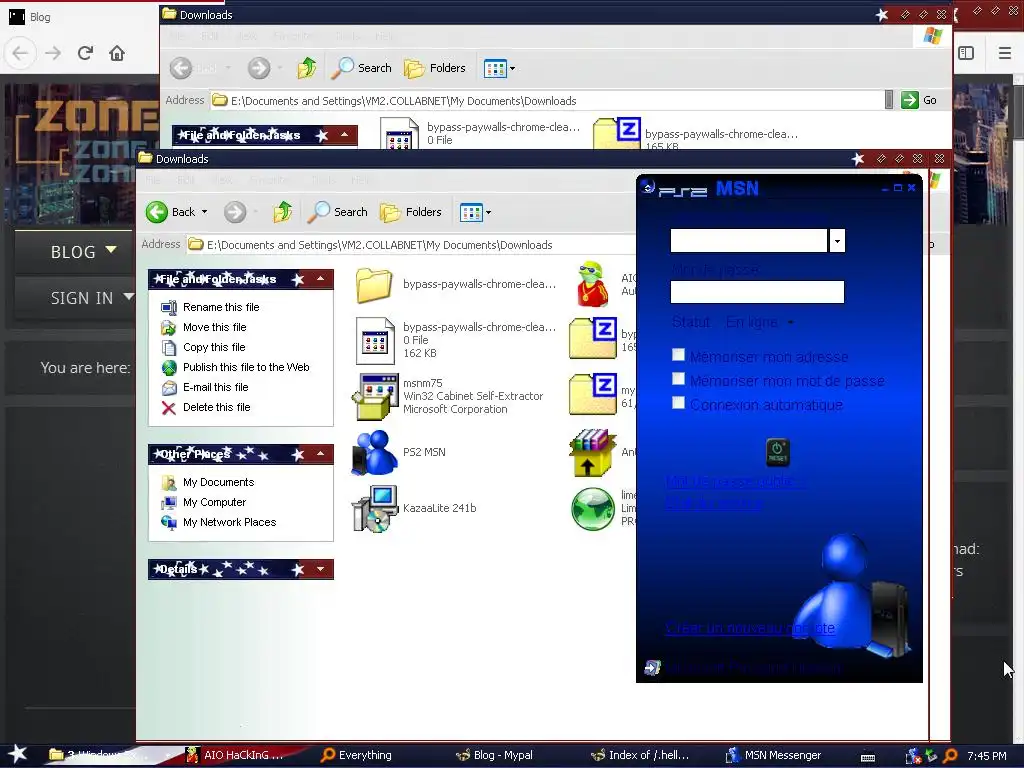Open Back history dropdown arrow in front window
The image size is (1024, 768).
(x=204, y=212)
